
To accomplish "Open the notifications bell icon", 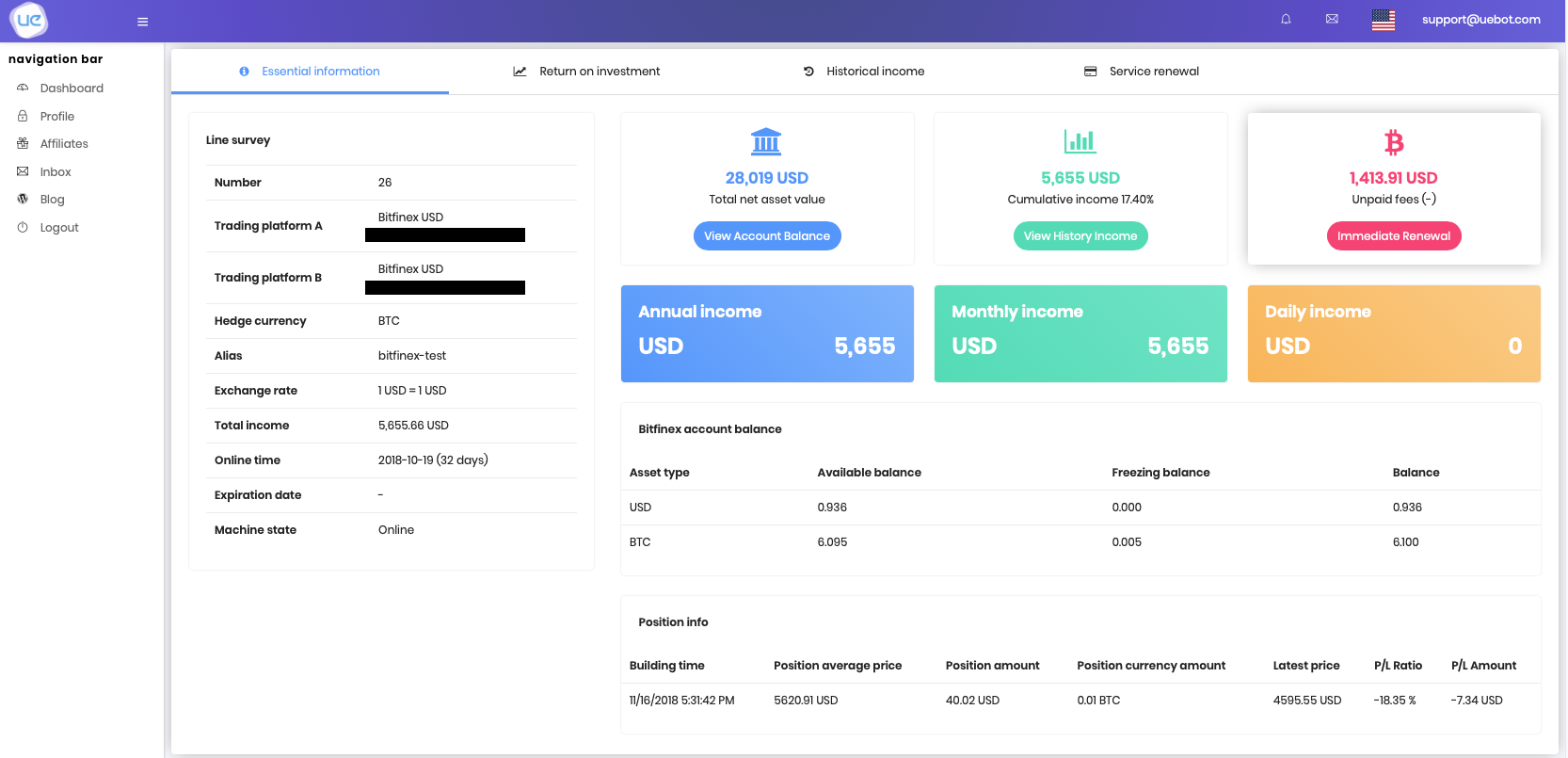I will tap(1286, 19).
